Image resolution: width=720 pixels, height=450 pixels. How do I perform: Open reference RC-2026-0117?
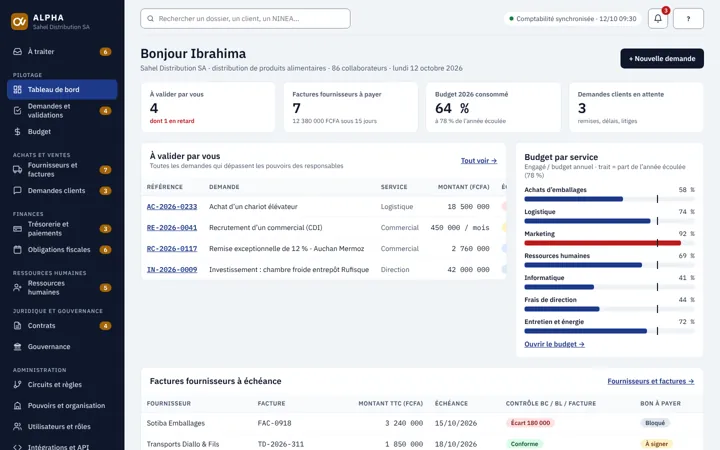click(x=172, y=248)
